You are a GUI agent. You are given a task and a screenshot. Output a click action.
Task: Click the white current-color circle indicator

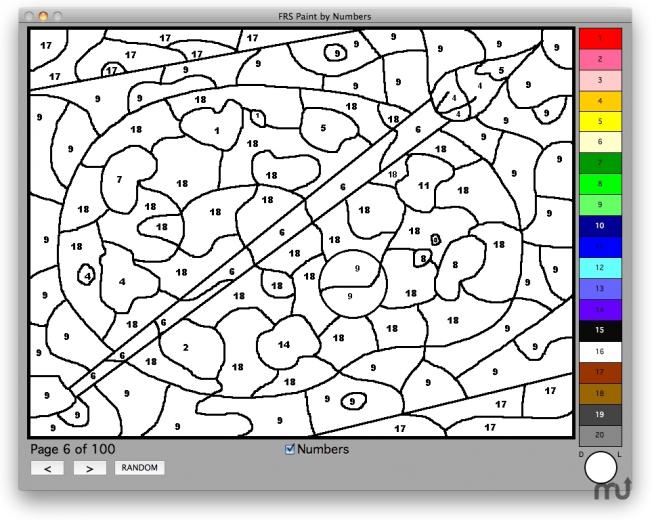[x=600, y=468]
